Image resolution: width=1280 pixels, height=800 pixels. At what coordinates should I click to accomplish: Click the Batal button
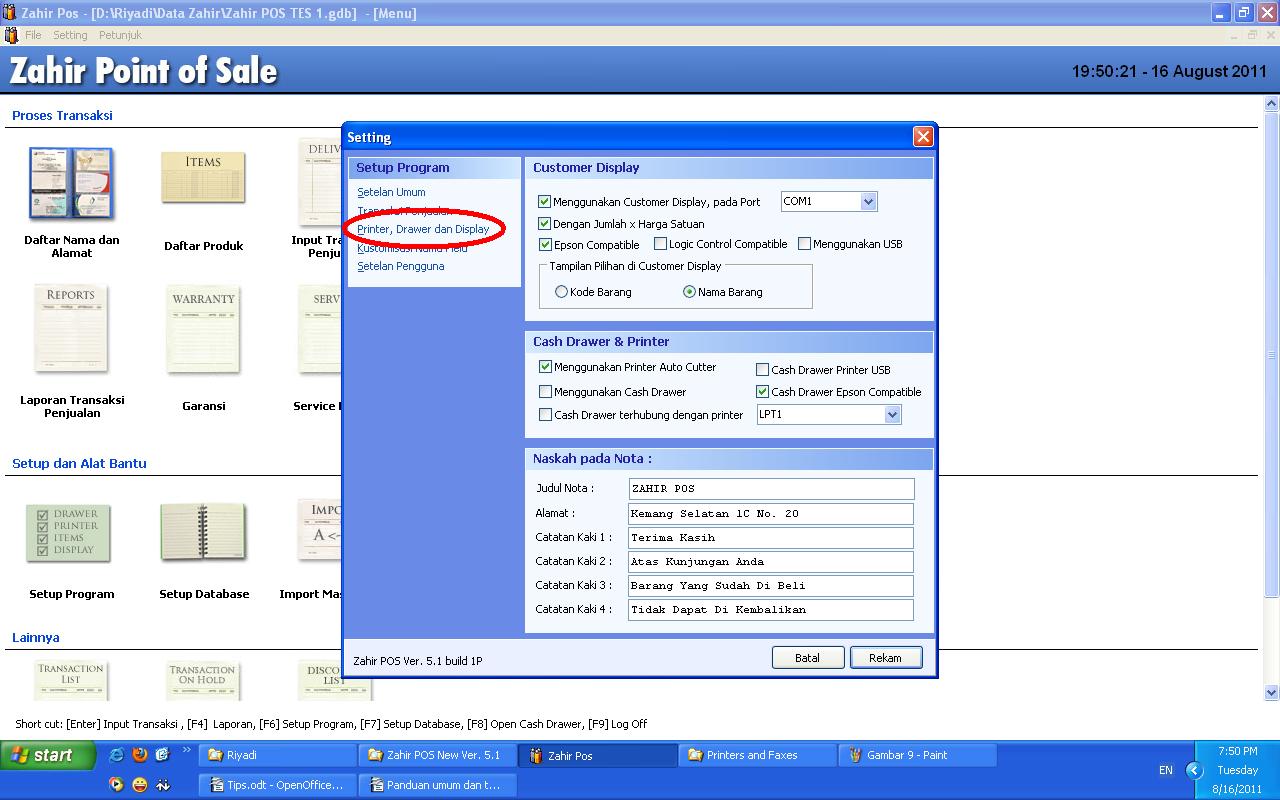pyautogui.click(x=808, y=658)
